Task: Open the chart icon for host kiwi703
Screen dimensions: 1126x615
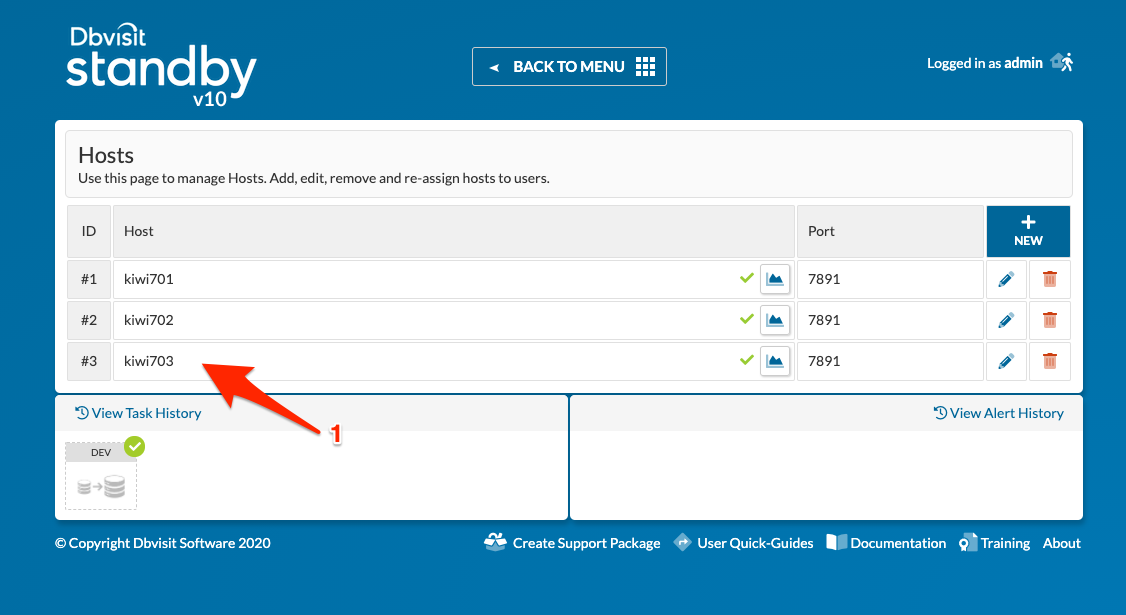Action: [775, 361]
